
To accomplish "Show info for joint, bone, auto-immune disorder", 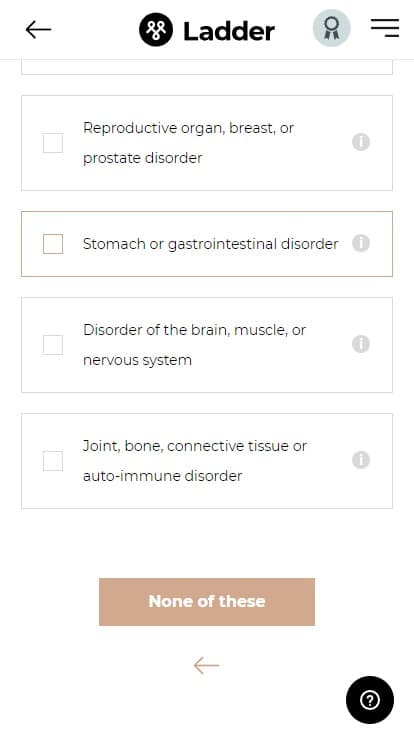I will [x=361, y=460].
